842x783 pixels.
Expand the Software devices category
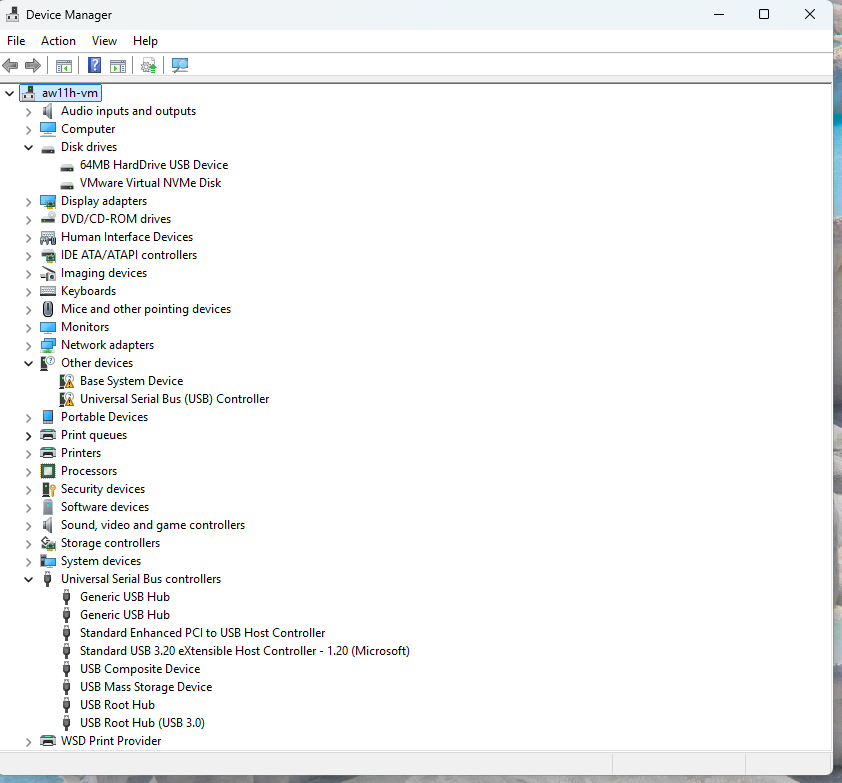point(28,508)
